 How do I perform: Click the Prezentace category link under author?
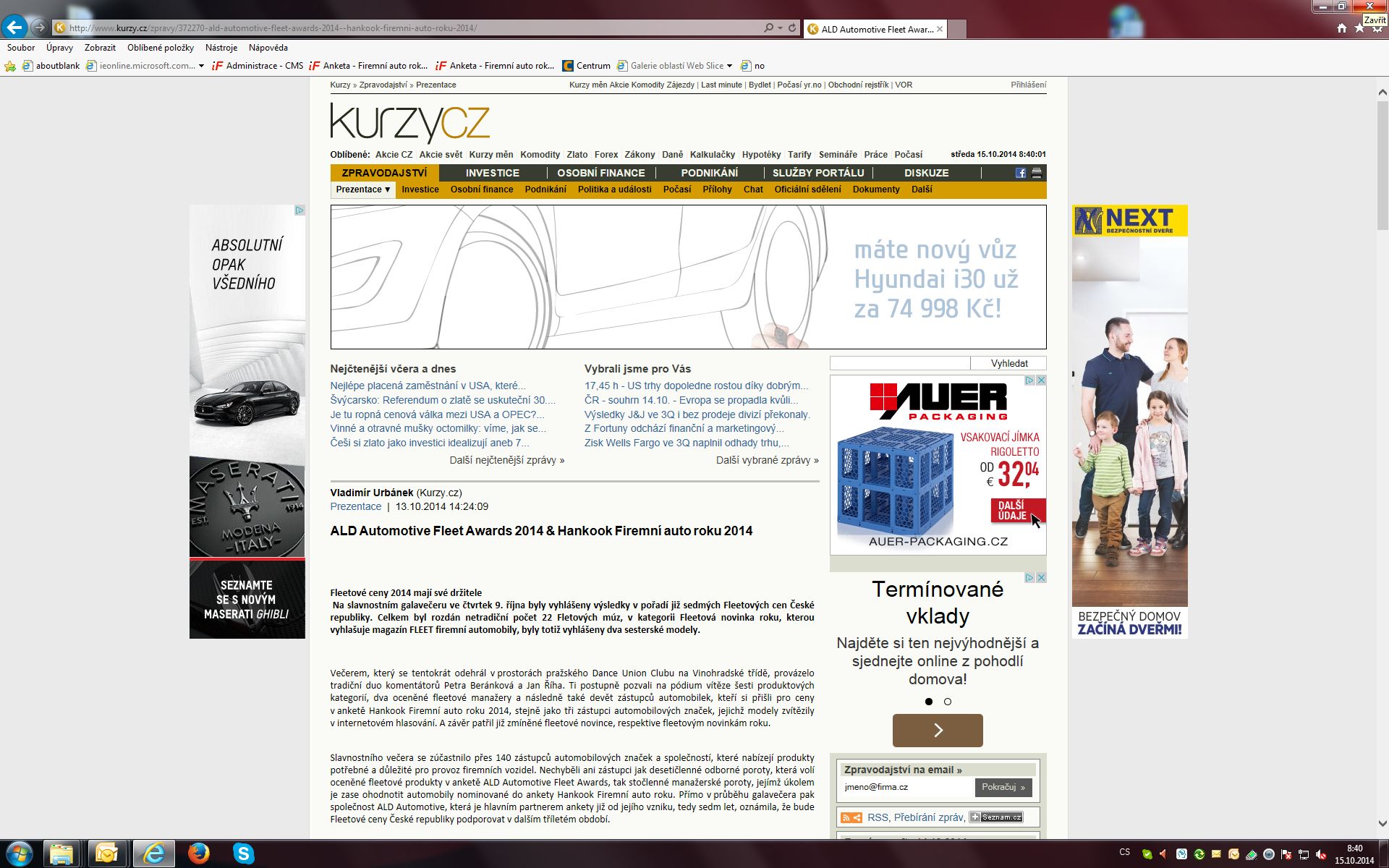[x=356, y=506]
